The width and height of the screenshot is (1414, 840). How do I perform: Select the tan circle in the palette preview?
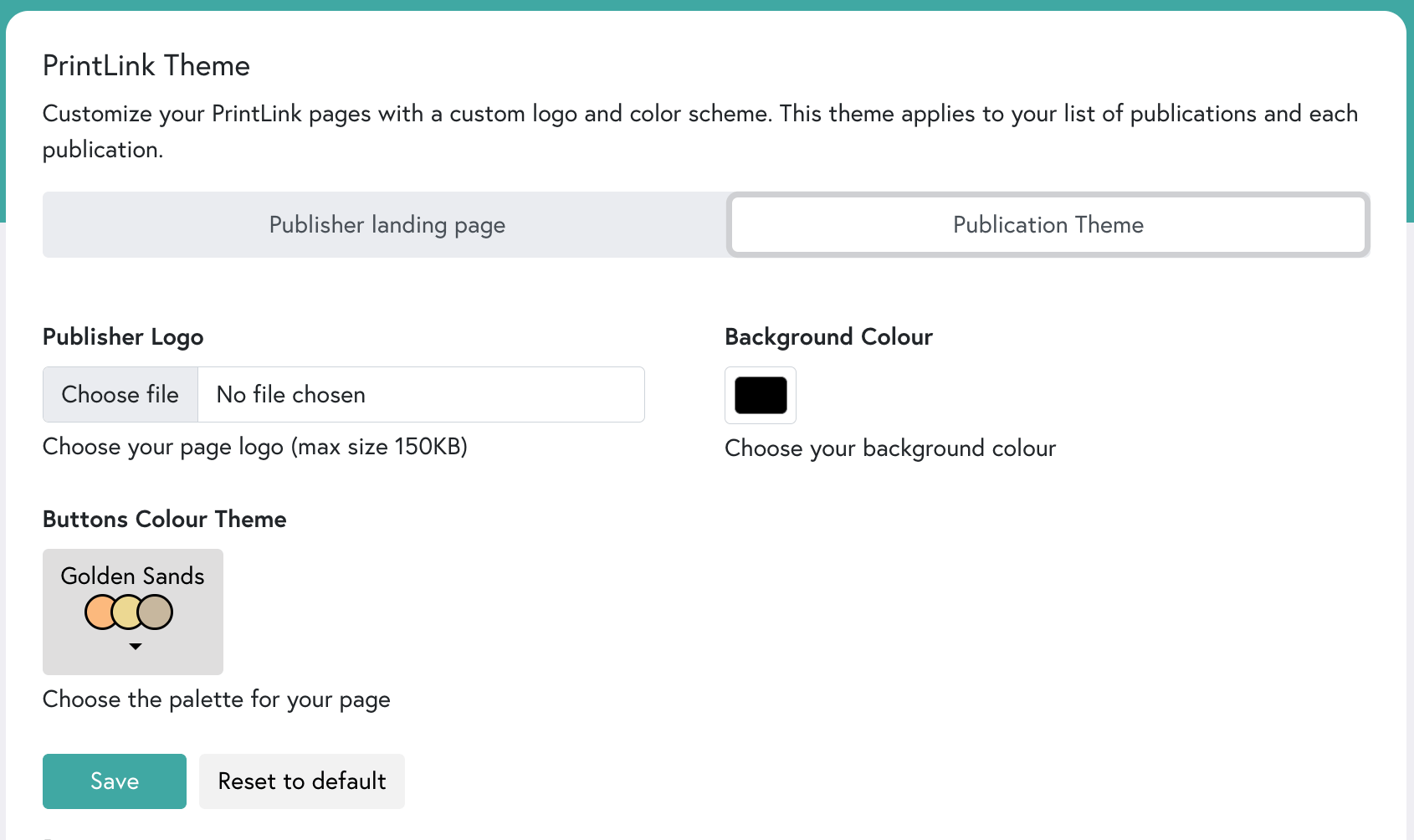click(156, 611)
